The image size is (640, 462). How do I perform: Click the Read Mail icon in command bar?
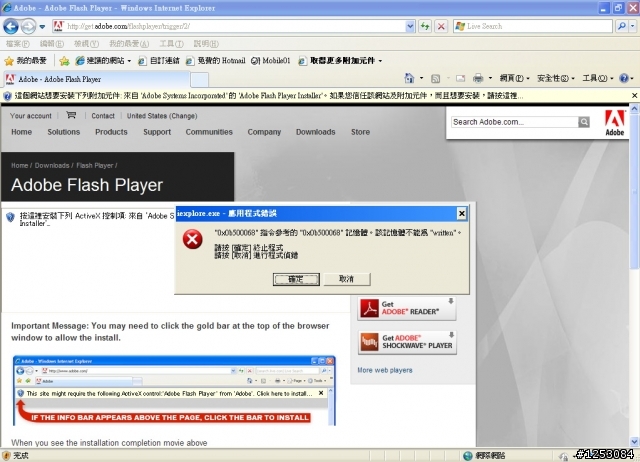tap(460, 78)
